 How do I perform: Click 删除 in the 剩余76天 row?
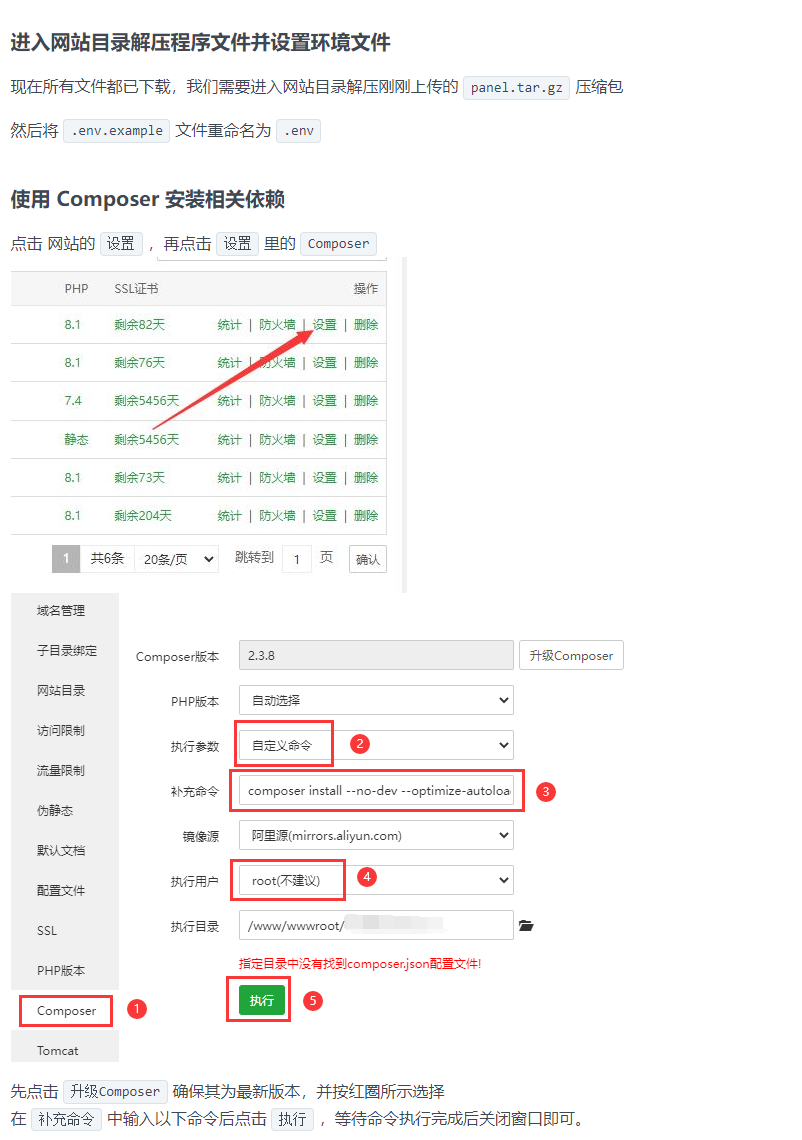coord(366,362)
